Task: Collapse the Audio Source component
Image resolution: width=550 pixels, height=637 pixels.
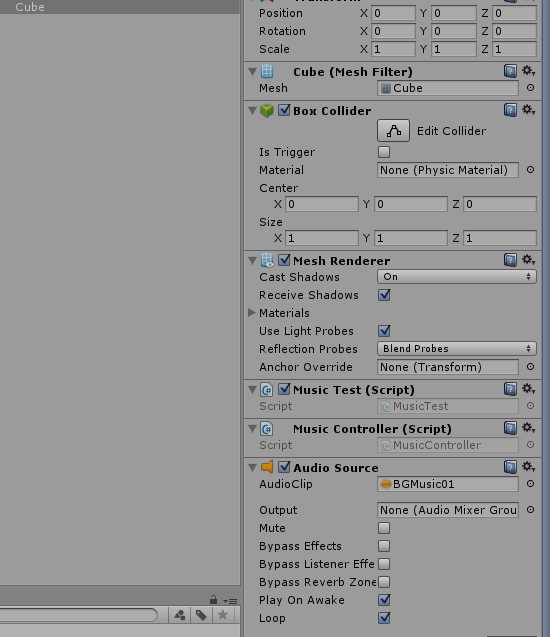Action: pyautogui.click(x=252, y=468)
